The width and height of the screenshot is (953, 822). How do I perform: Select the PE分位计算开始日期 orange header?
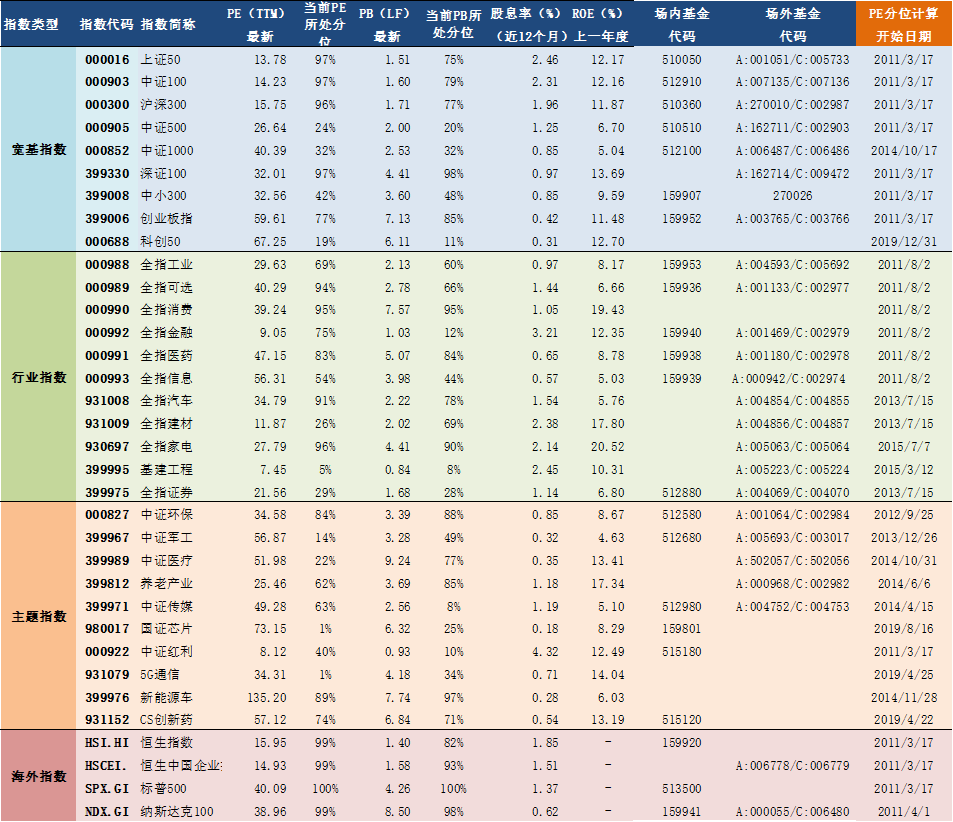click(904, 24)
